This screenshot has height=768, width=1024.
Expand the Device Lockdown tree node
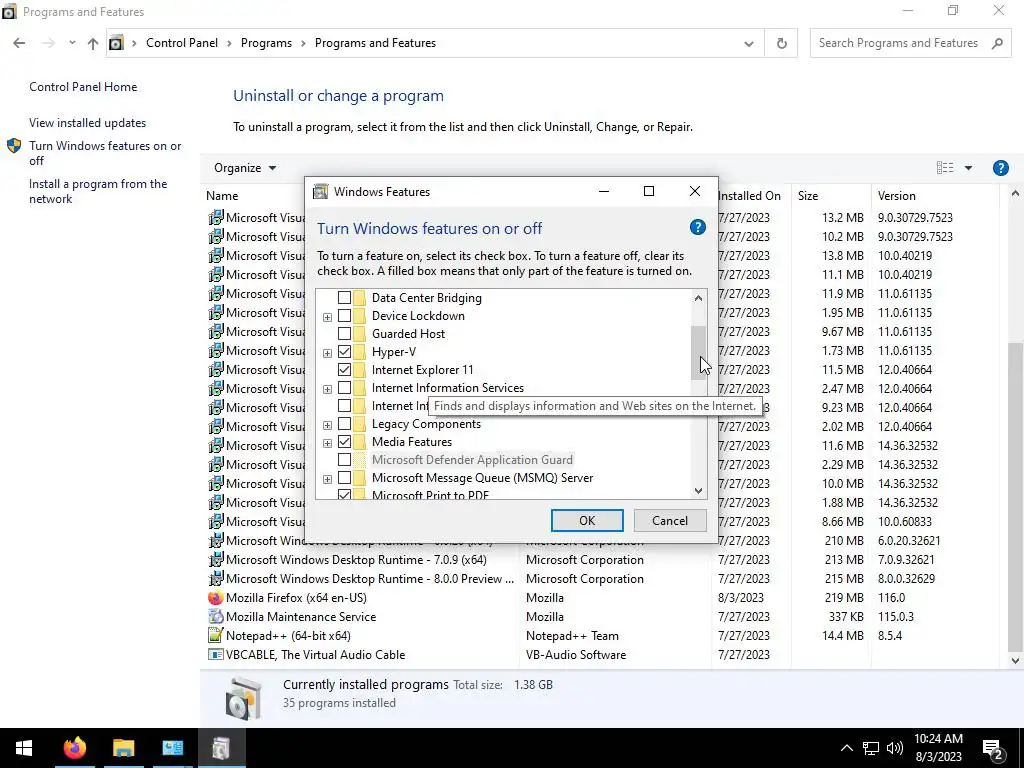(327, 317)
